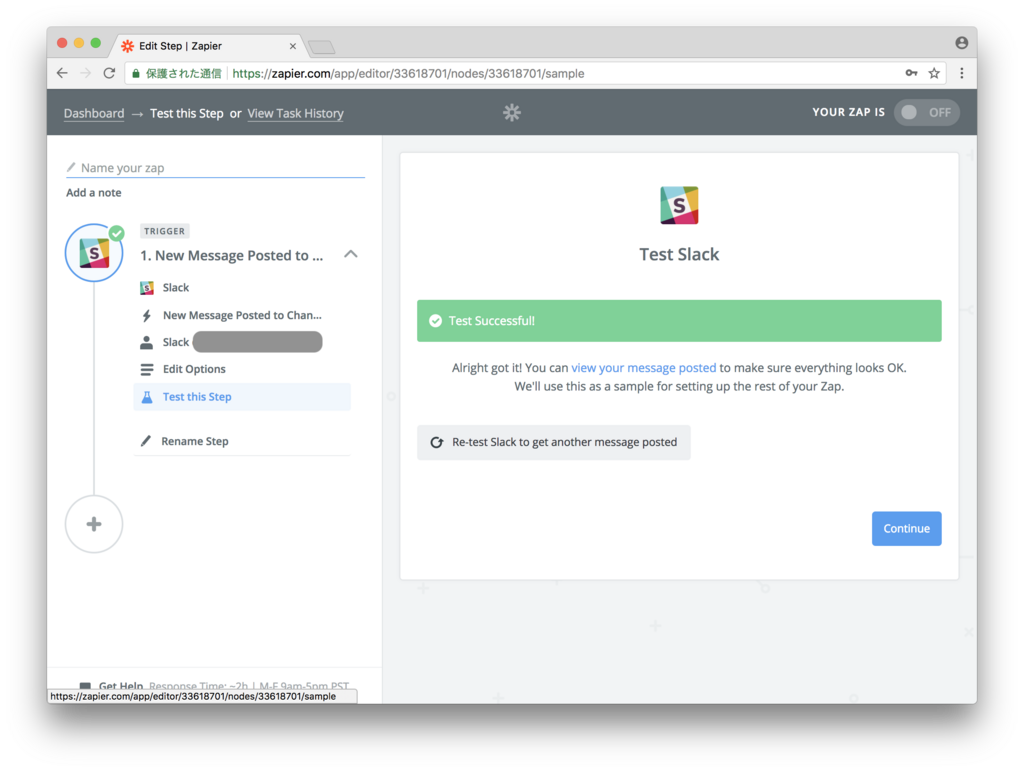The width and height of the screenshot is (1024, 771).
Task: Click the Zapier gear logo in header
Action: (511, 112)
